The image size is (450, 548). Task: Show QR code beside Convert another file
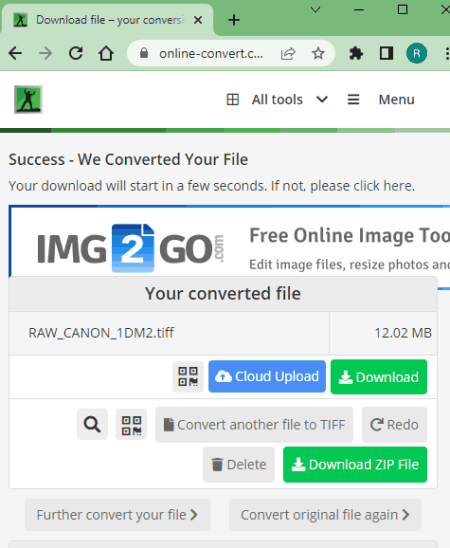point(131,424)
